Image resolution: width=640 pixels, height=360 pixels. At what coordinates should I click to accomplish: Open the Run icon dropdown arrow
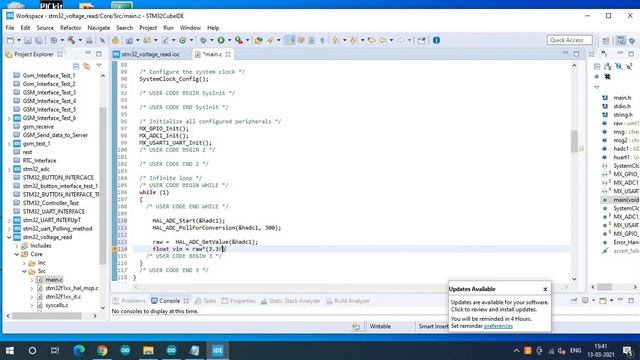click(229, 40)
